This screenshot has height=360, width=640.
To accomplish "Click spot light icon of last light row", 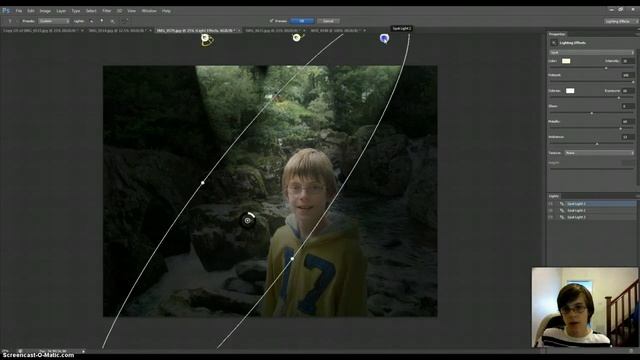I will (562, 218).
